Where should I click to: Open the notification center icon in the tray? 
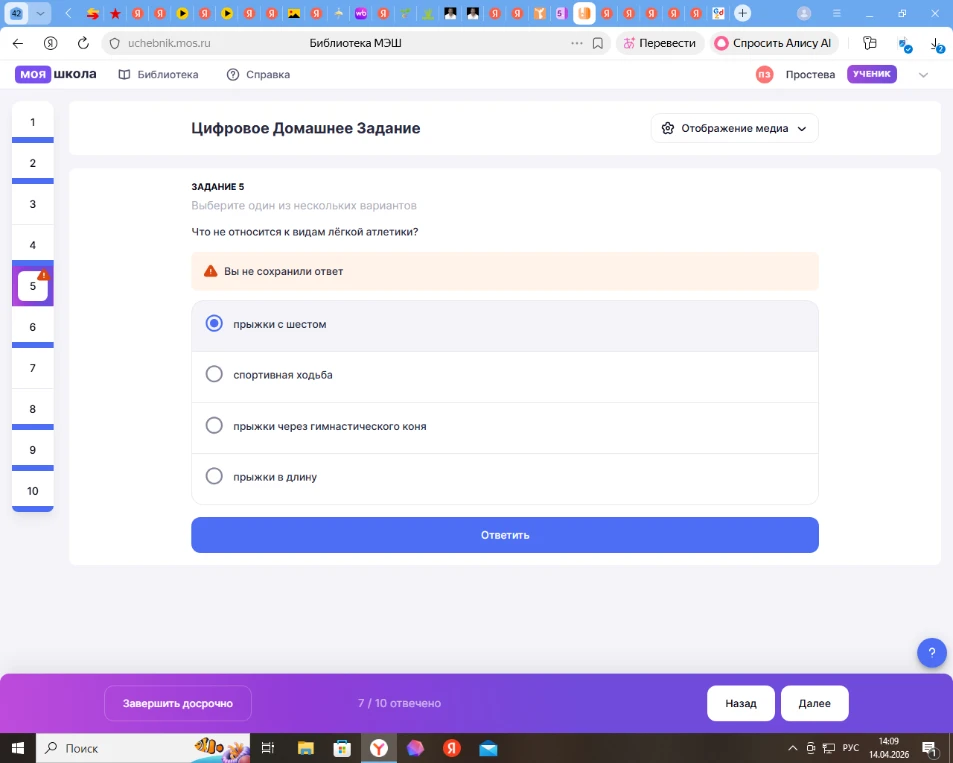click(x=929, y=748)
